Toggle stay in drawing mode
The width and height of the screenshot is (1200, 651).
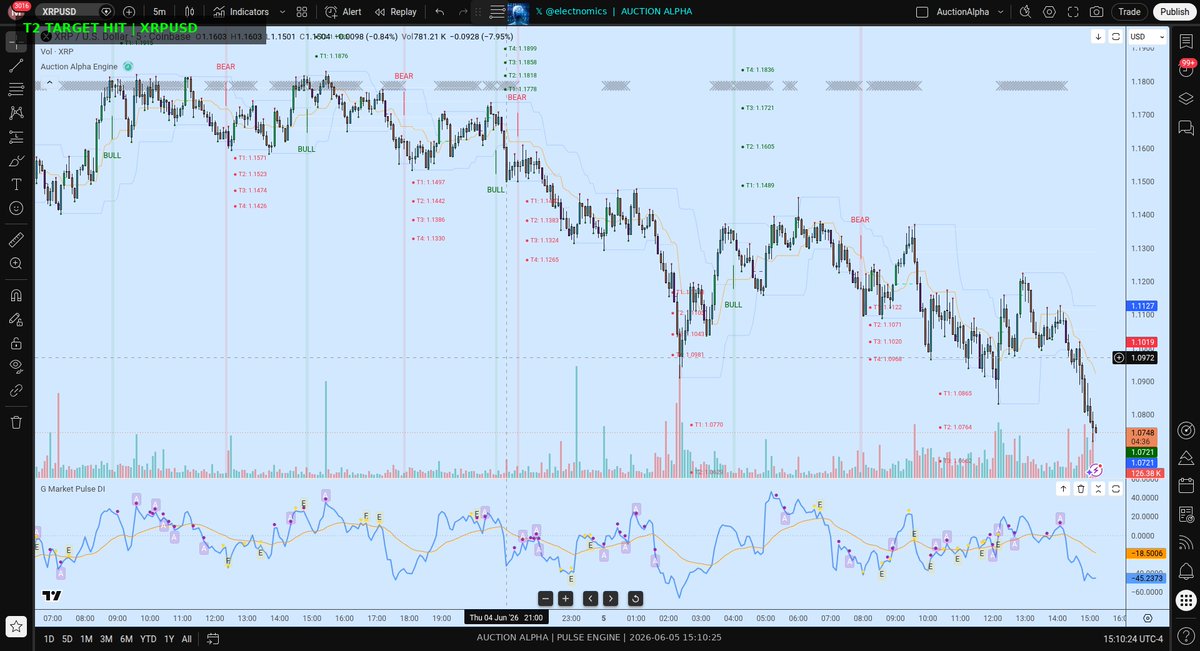16,320
